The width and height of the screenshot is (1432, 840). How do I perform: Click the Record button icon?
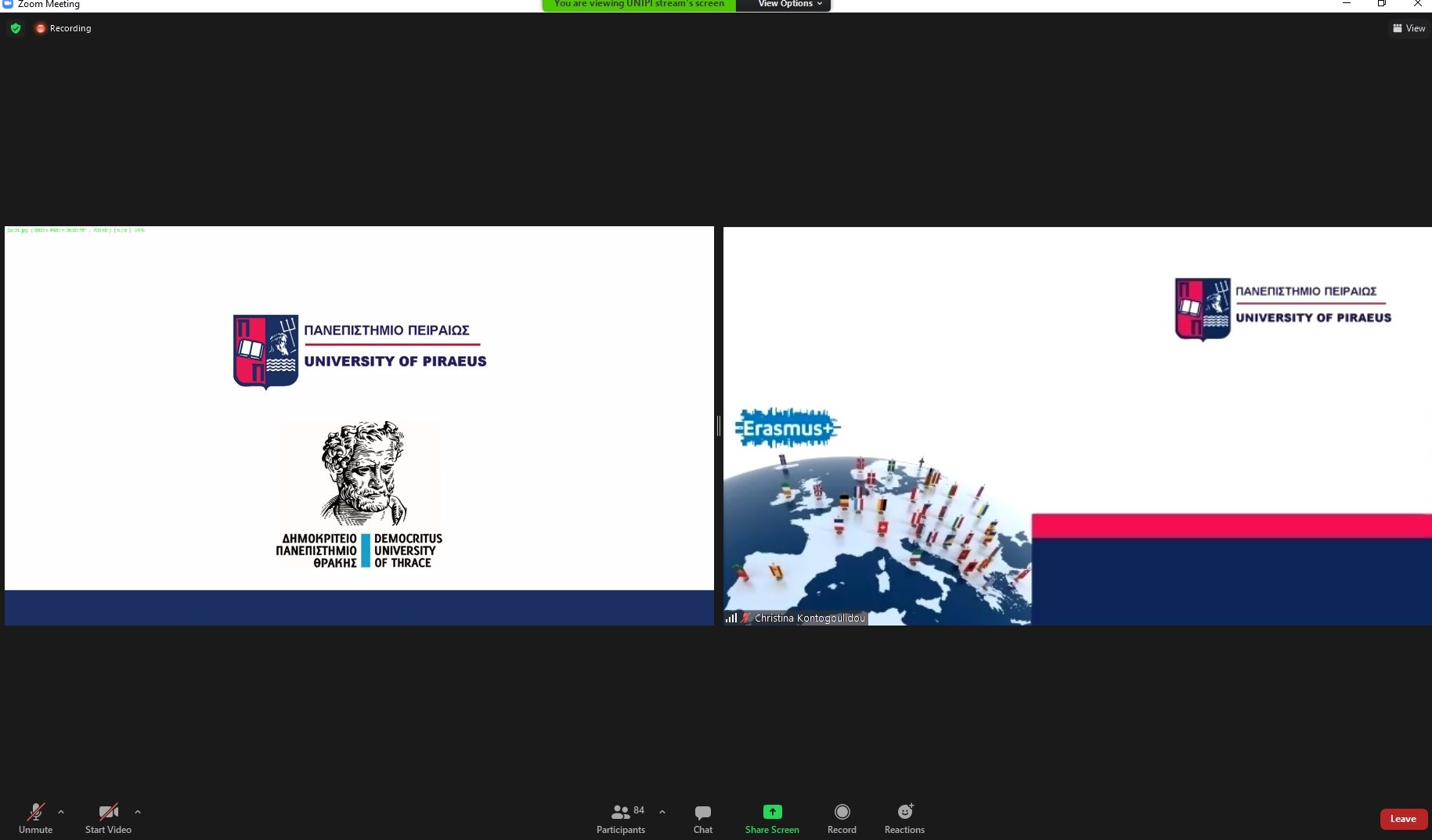pyautogui.click(x=842, y=812)
